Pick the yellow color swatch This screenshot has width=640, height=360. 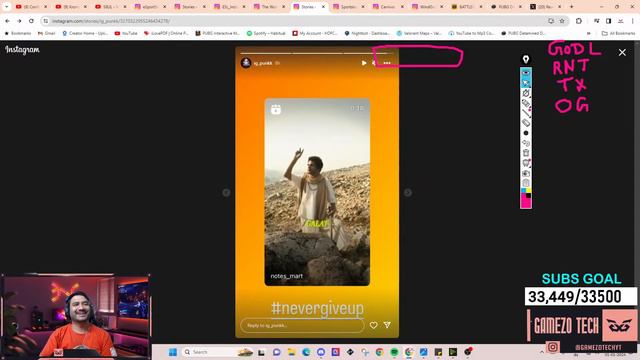click(529, 191)
